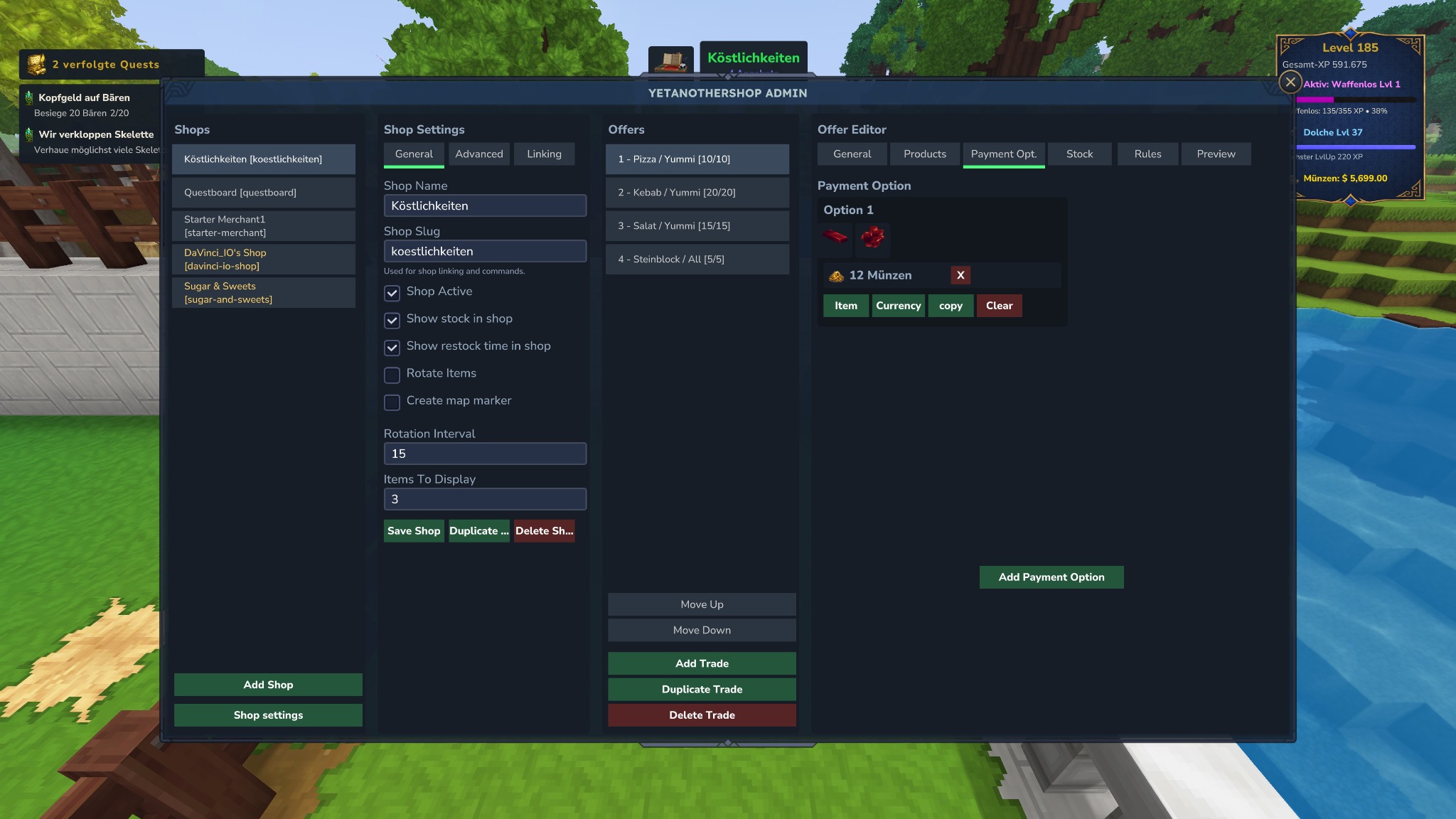Select the Payment Opt. tab
The width and height of the screenshot is (1456, 819).
click(1004, 154)
